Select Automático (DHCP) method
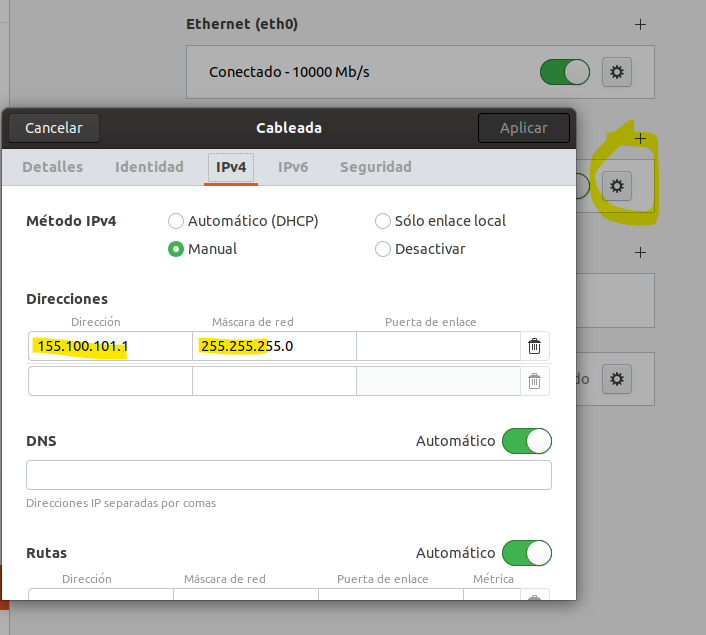The height and width of the screenshot is (635, 706). tap(176, 221)
